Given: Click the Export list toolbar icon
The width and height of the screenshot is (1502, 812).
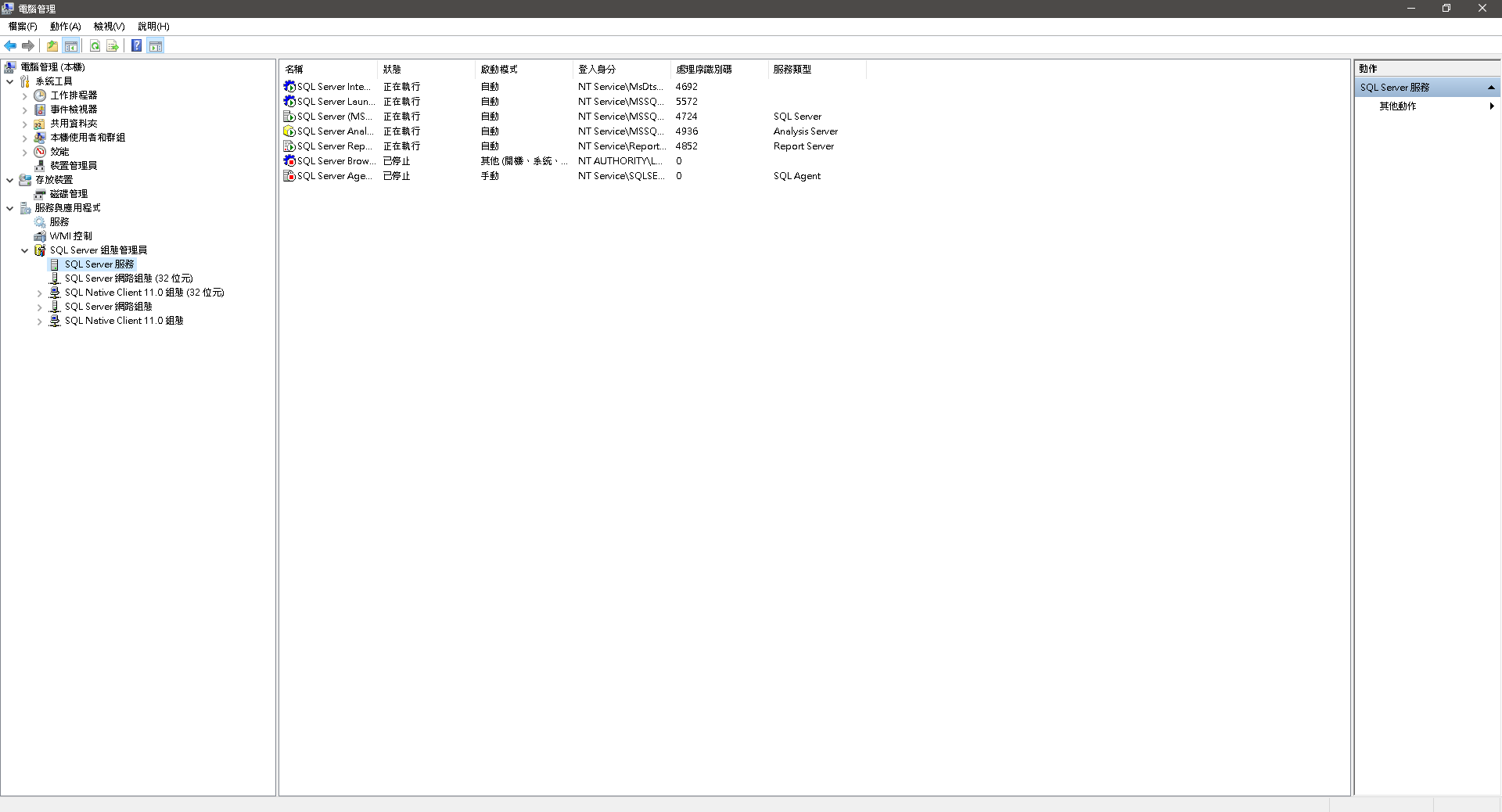Looking at the screenshot, I should [x=113, y=45].
